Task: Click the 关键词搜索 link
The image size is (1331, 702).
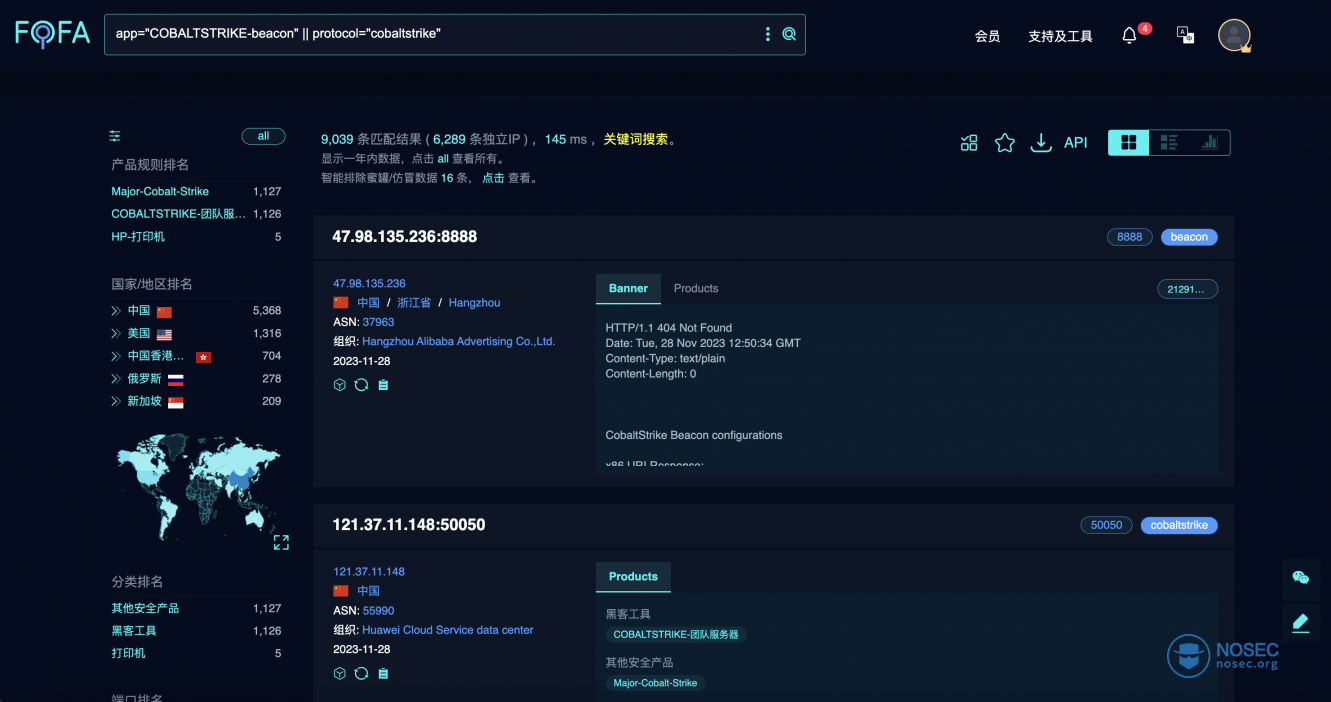Action: click(635, 139)
